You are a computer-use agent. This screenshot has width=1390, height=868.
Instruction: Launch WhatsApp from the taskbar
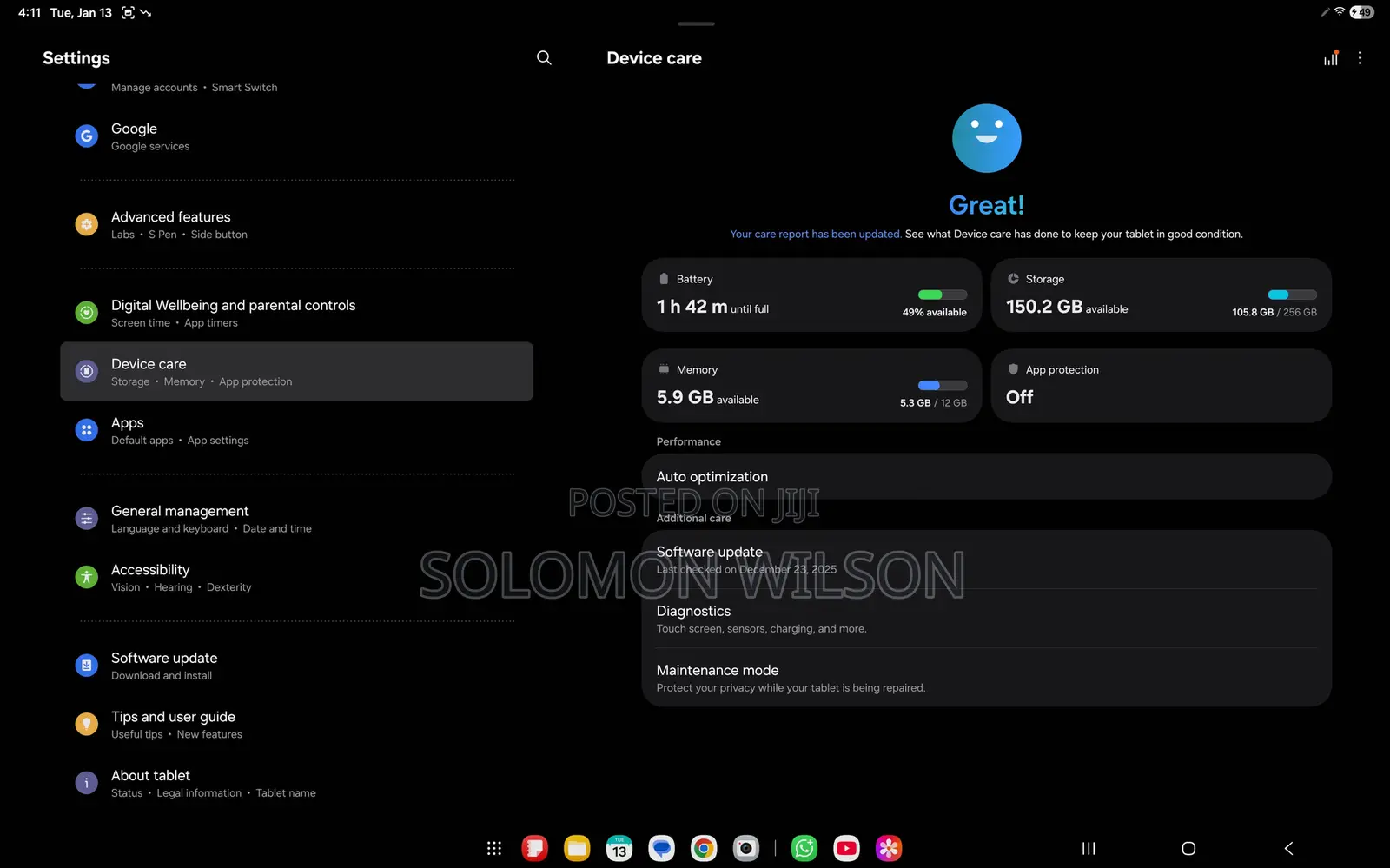click(804, 848)
